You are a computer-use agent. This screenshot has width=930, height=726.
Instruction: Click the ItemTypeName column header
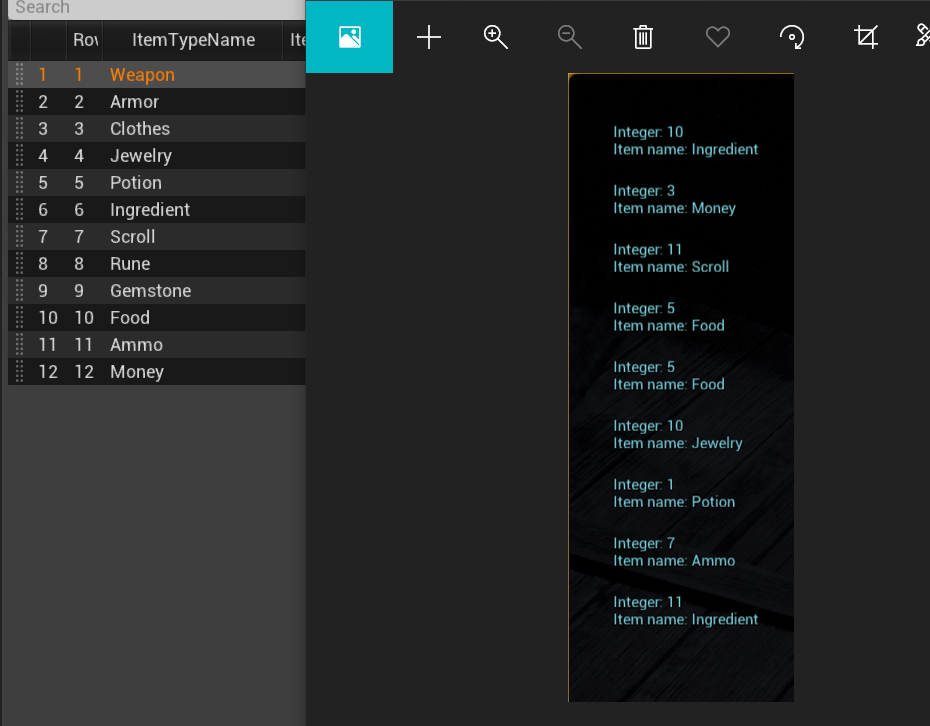[193, 40]
